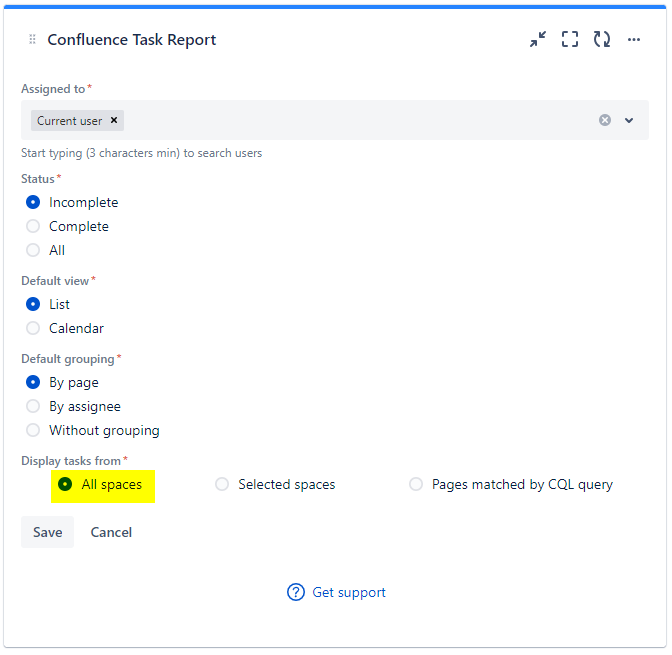Viewport: 672px width, 655px height.
Task: Minimize the Confluence Task Report gadget
Action: click(538, 39)
